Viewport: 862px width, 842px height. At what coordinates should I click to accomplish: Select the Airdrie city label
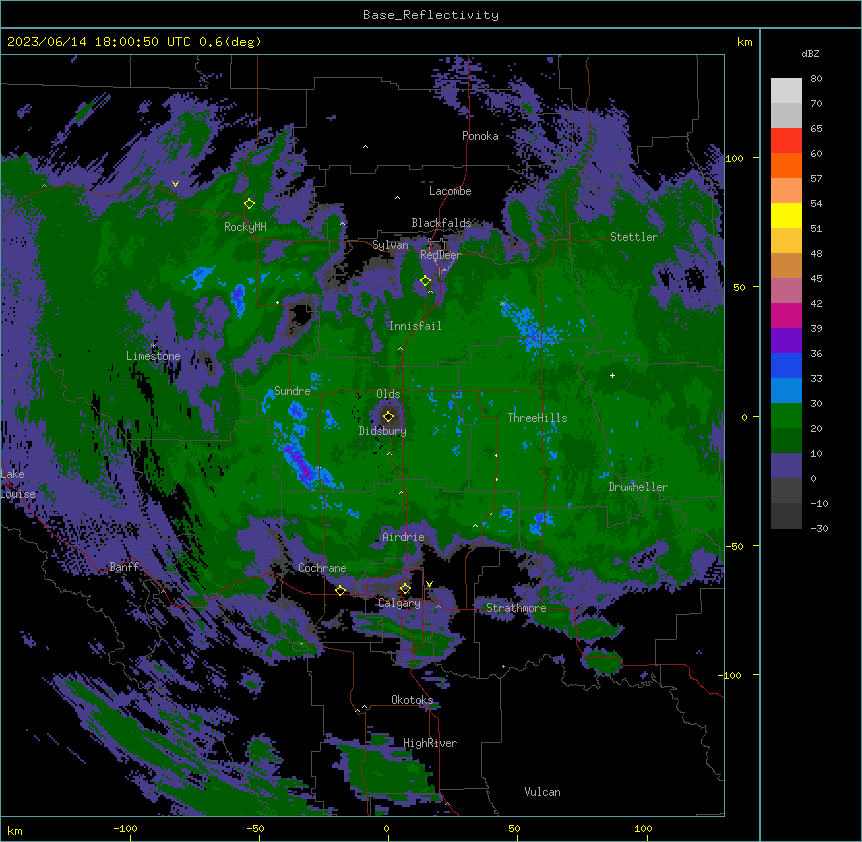coord(404,537)
